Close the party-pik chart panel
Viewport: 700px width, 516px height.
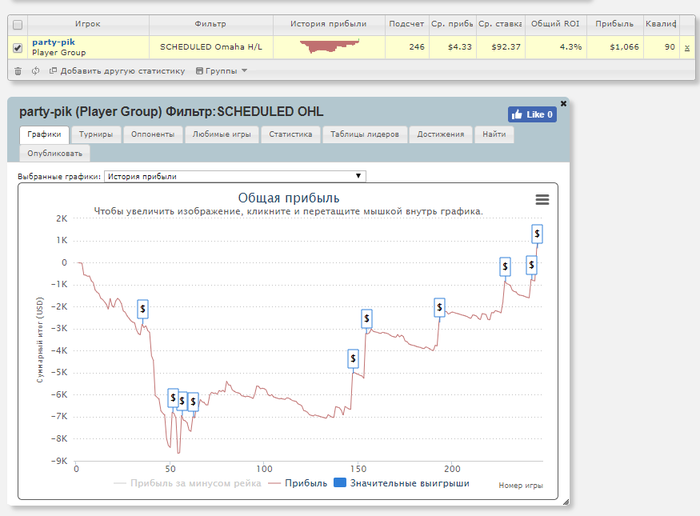tap(563, 104)
